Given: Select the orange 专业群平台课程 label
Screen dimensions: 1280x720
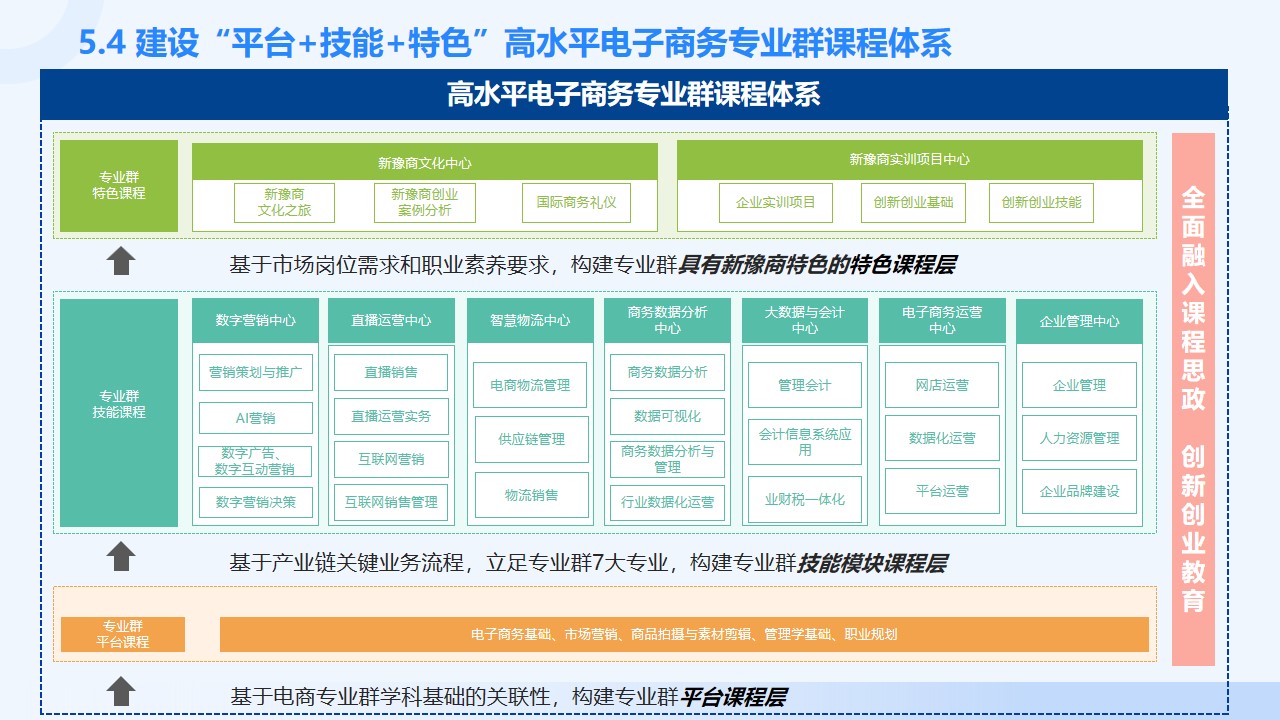Looking at the screenshot, I should pos(123,634).
